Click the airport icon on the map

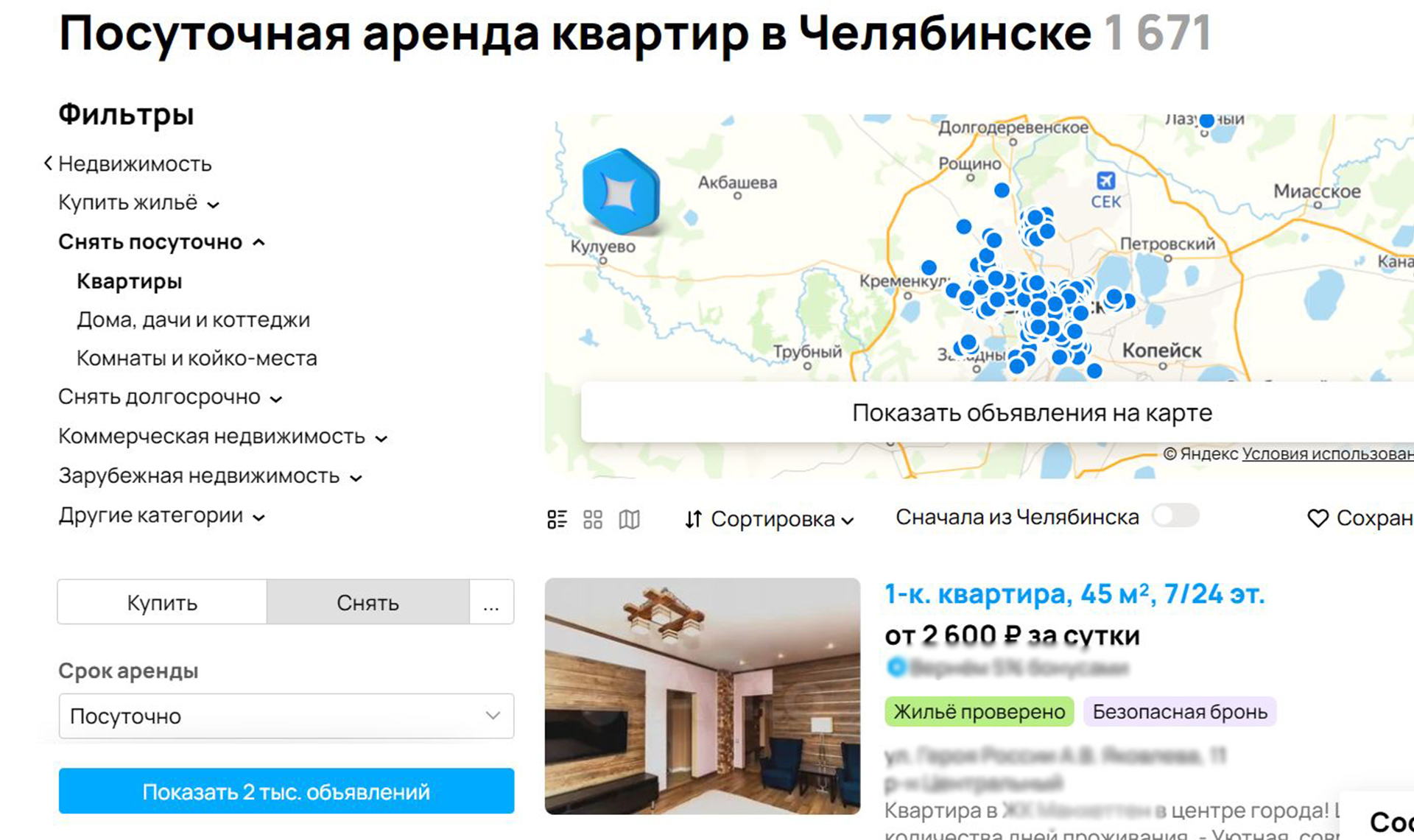tap(1105, 180)
